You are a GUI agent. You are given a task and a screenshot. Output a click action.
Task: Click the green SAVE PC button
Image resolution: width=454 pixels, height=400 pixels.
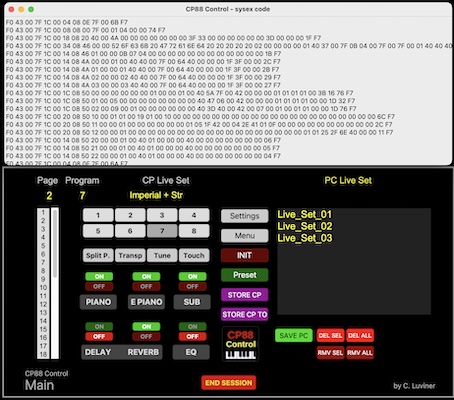point(293,335)
